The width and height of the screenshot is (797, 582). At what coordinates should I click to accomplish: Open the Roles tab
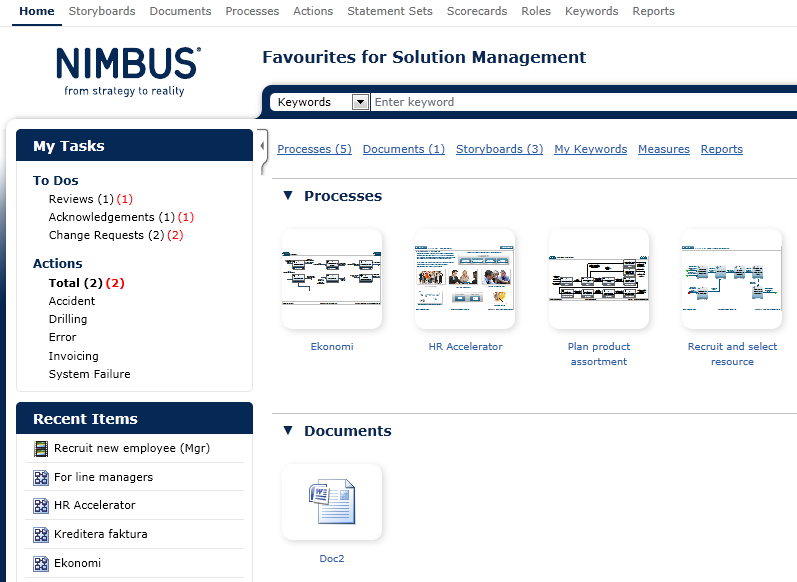[536, 11]
